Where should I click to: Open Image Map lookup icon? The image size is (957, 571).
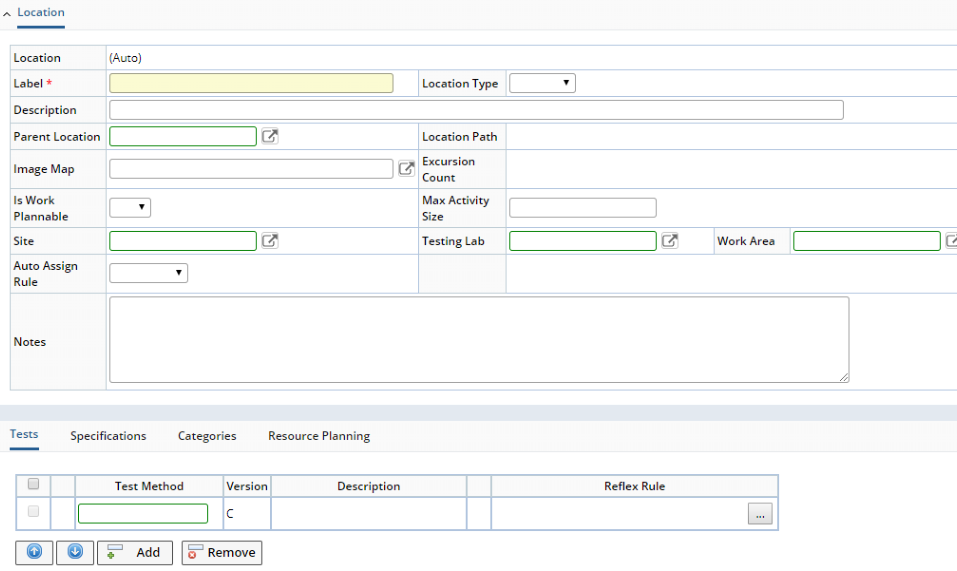(x=406, y=168)
